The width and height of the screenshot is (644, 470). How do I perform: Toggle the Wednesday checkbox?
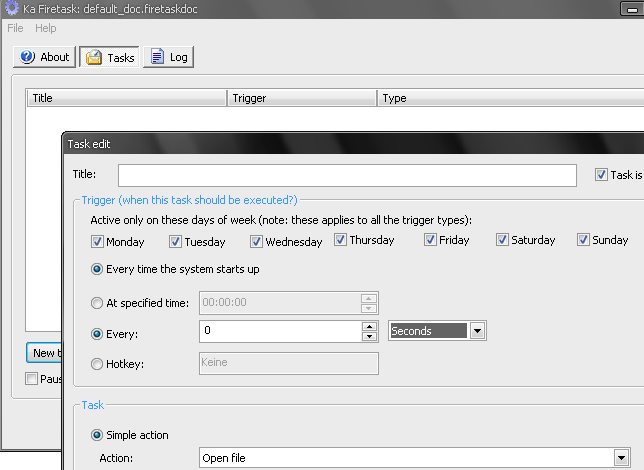(256, 241)
